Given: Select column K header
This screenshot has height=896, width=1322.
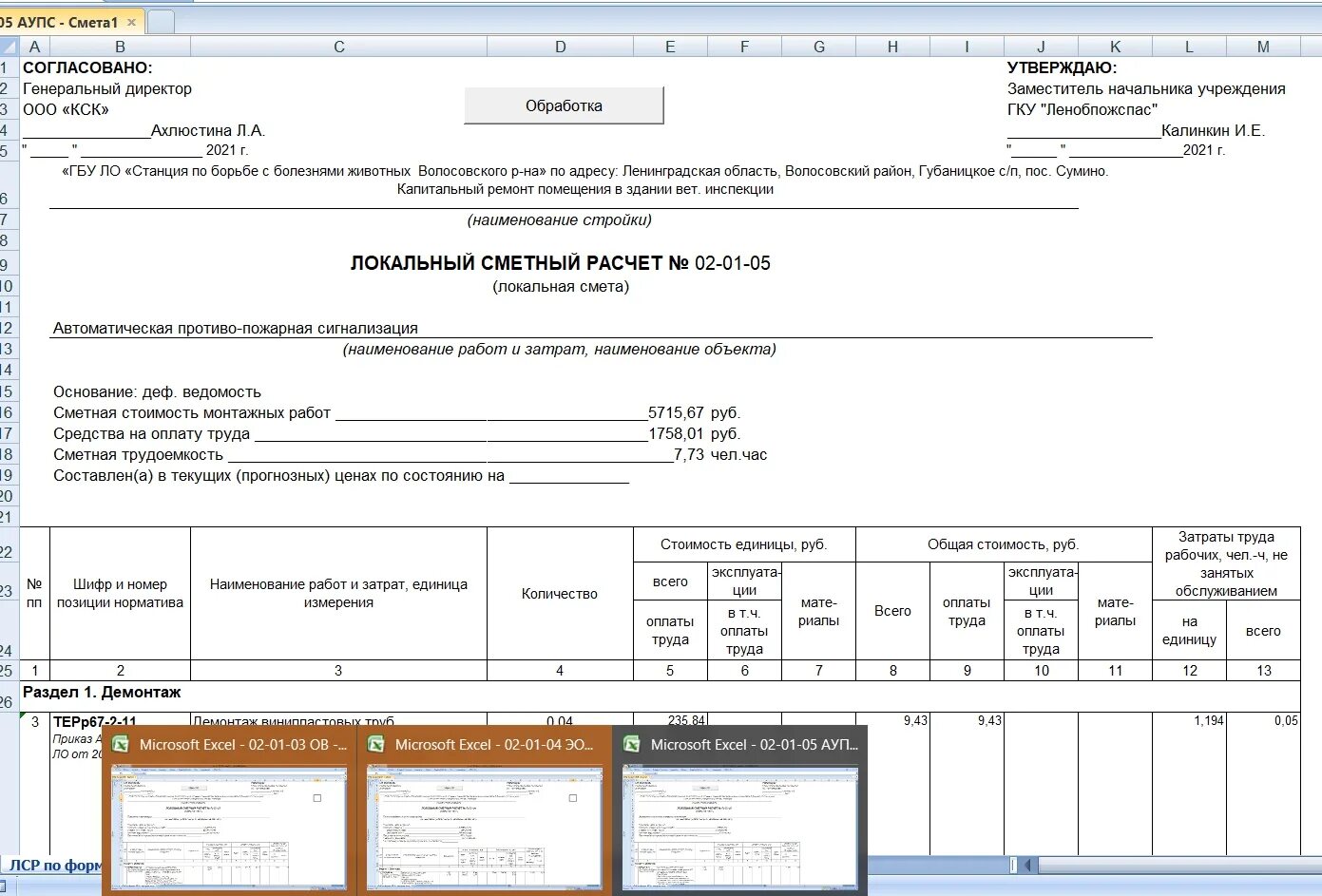Looking at the screenshot, I should click(1115, 47).
